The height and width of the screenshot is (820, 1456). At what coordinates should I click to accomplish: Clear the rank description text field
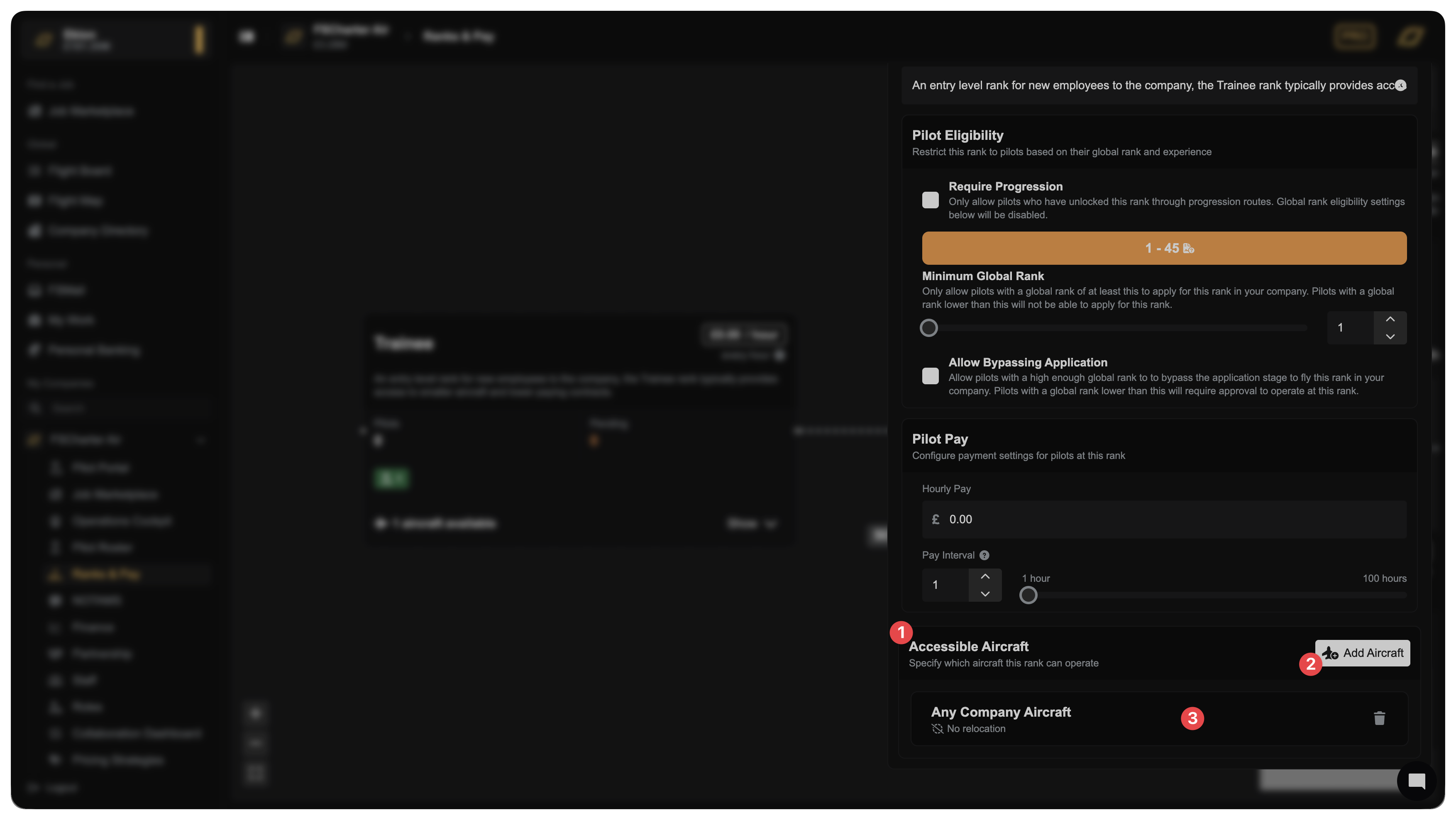point(1400,85)
